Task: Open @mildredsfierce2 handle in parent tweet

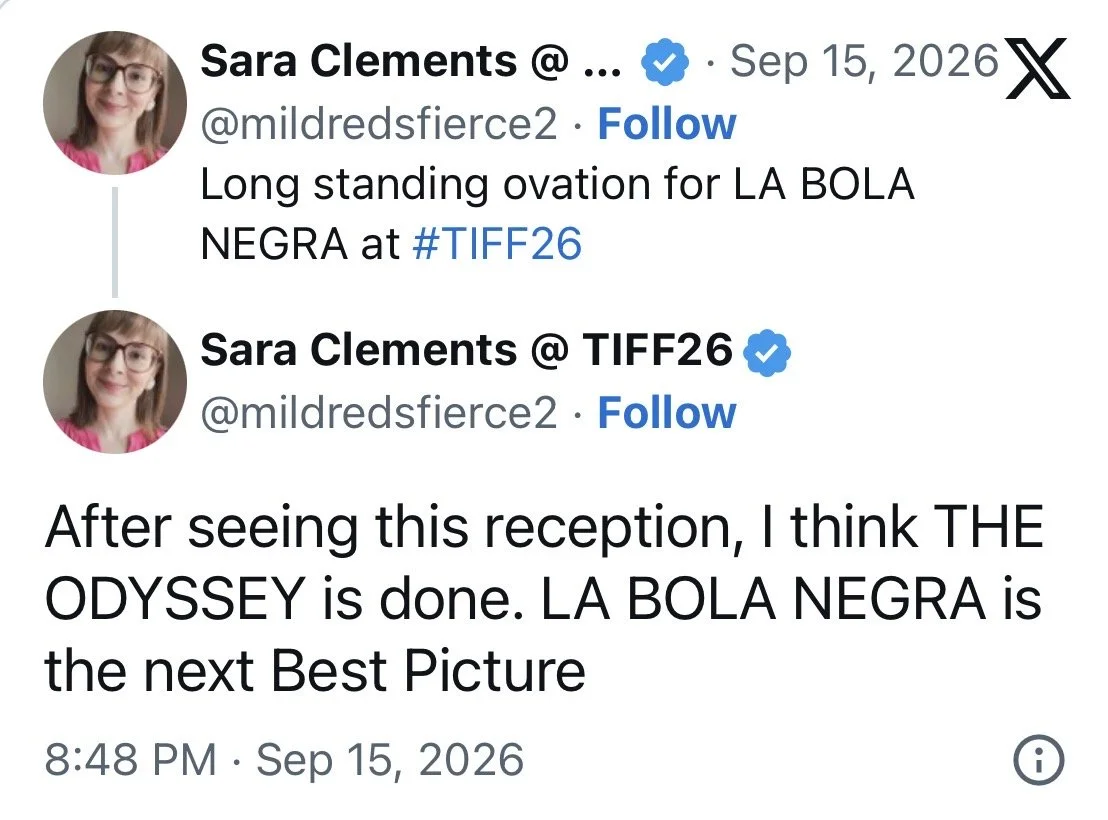Action: point(379,124)
